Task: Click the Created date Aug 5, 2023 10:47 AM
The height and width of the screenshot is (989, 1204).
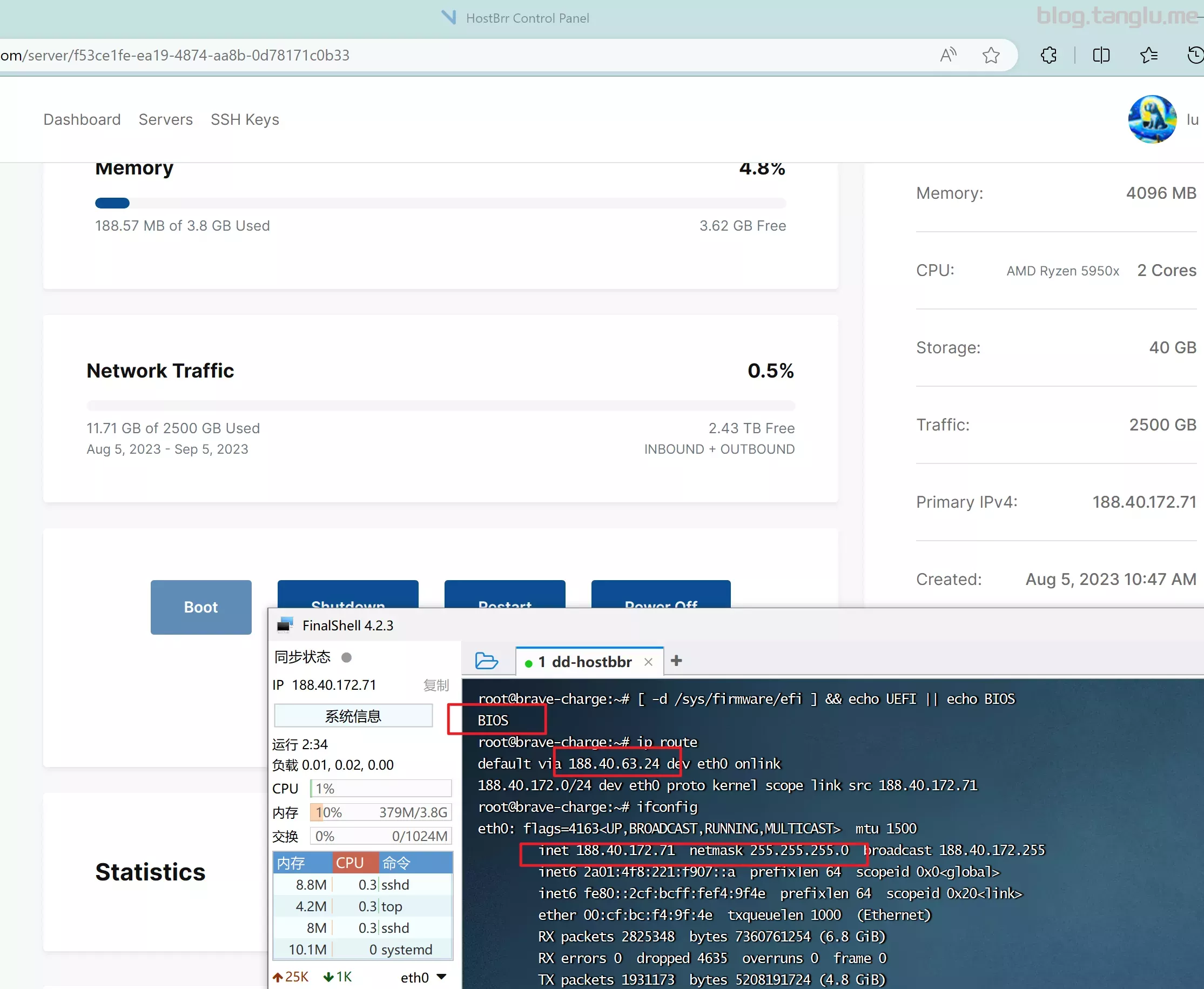Action: (x=1111, y=580)
